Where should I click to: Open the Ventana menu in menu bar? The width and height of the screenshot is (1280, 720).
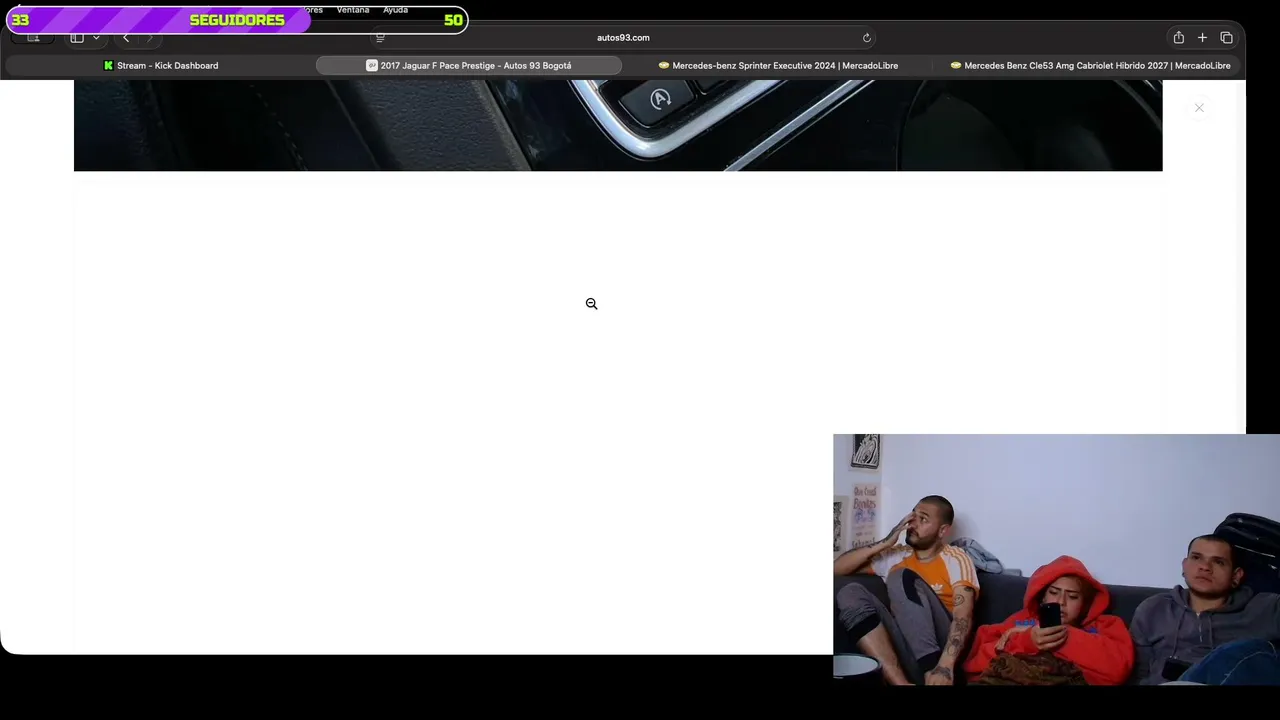coord(353,10)
